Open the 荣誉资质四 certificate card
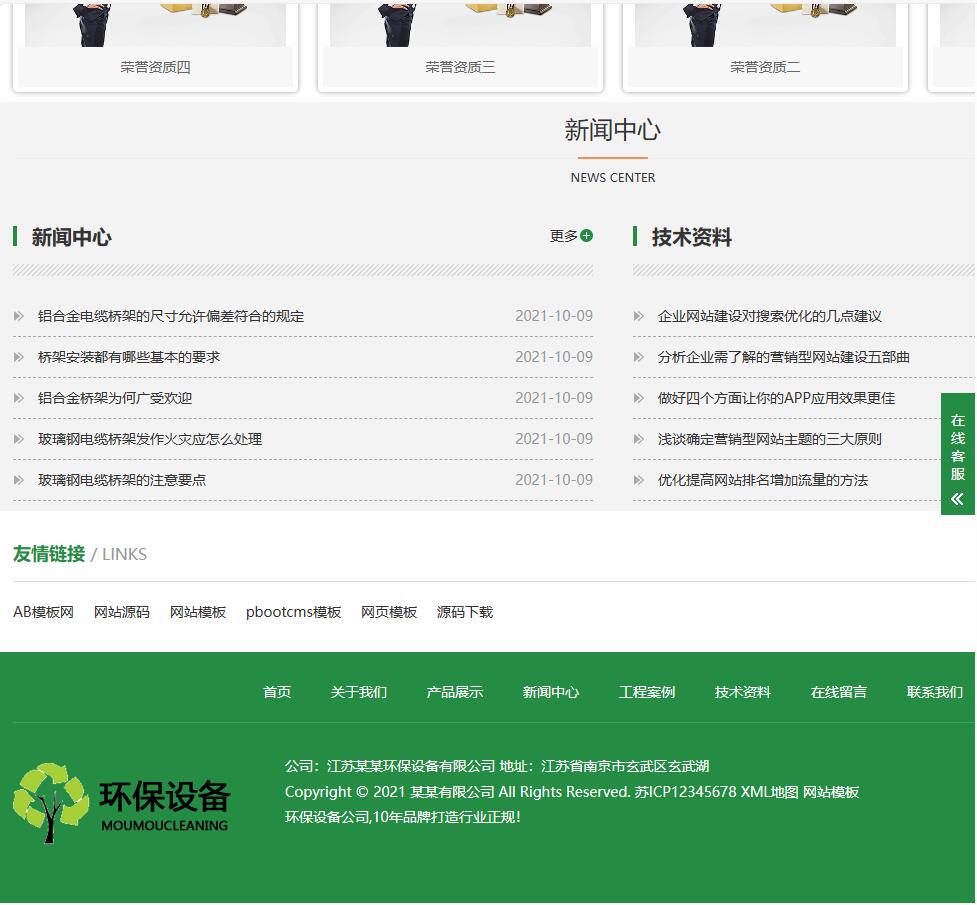Image resolution: width=977 pixels, height=905 pixels. click(155, 47)
